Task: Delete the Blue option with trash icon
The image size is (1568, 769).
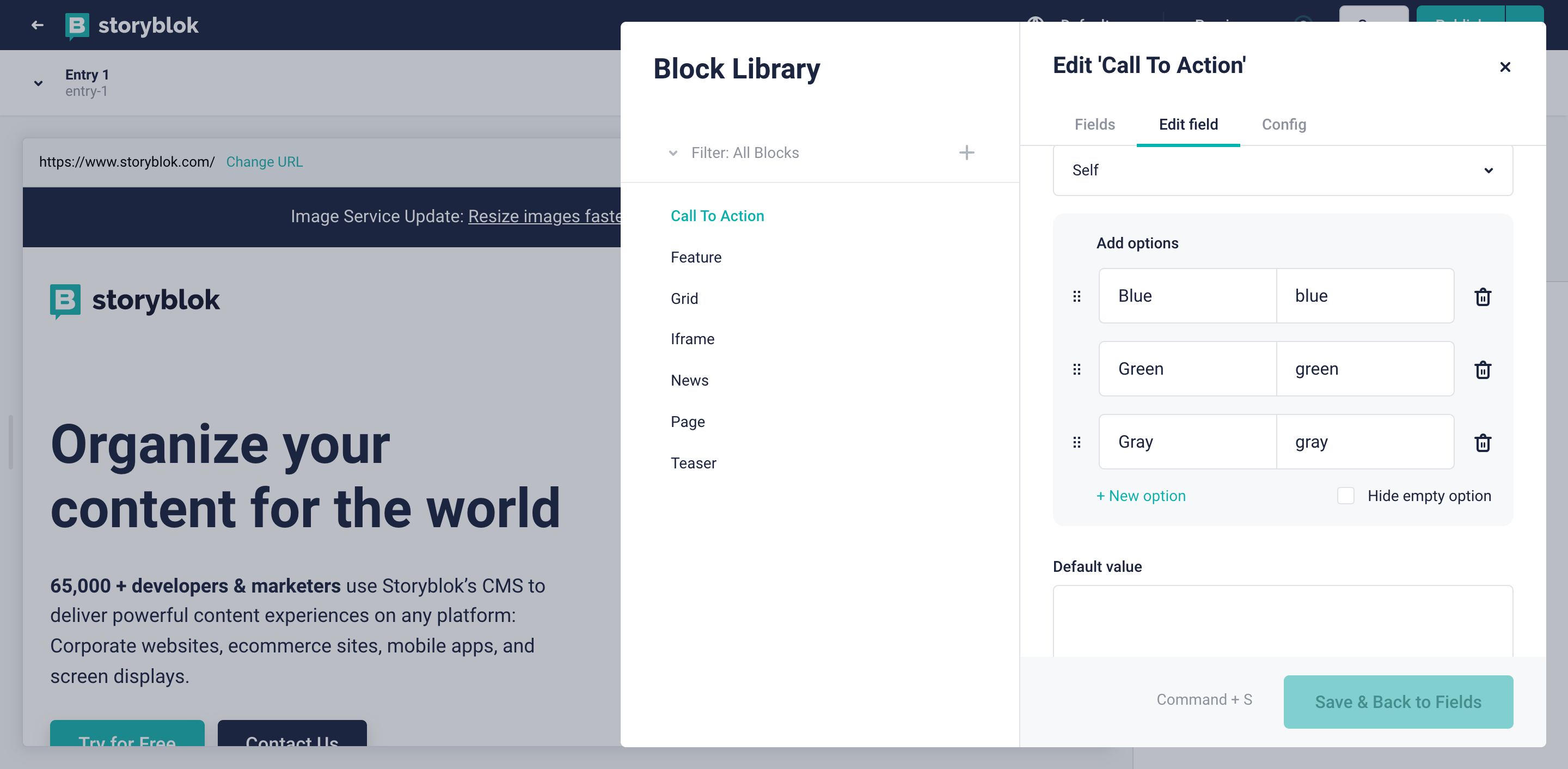Action: click(x=1482, y=297)
